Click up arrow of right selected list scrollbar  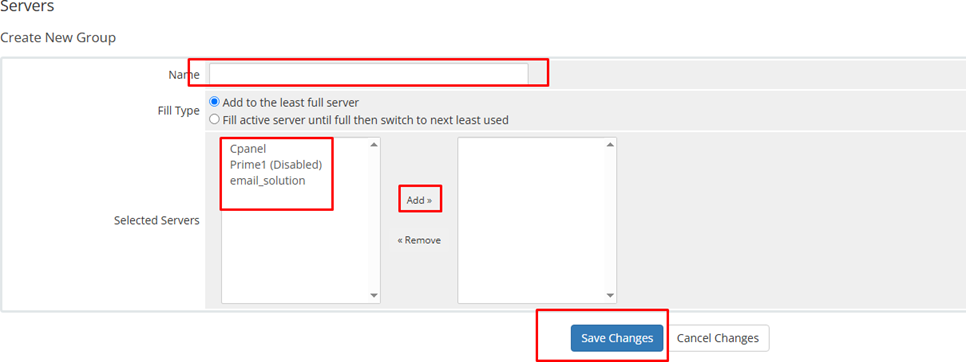(x=610, y=145)
